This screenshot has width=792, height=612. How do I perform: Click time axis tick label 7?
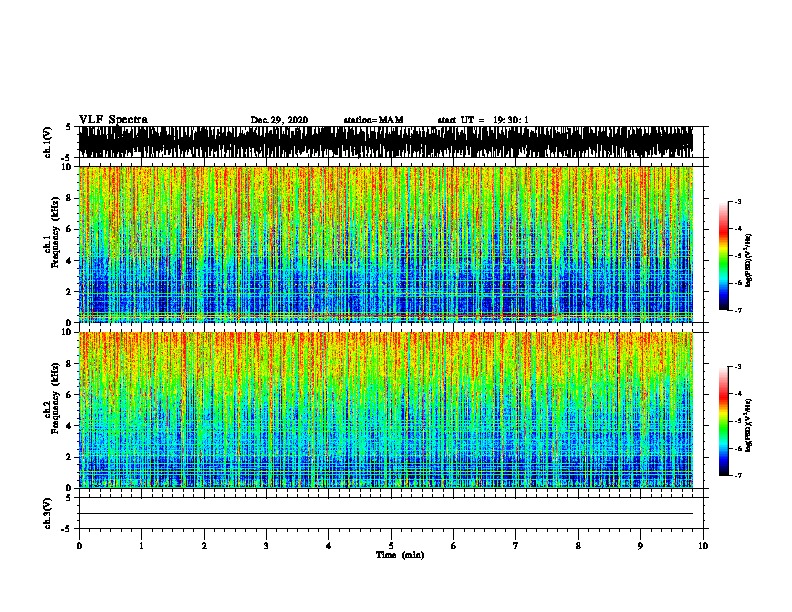(x=516, y=546)
